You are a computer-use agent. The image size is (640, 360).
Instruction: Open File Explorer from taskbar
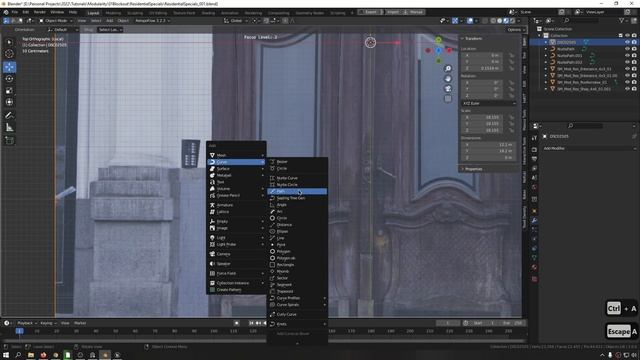point(31,355)
